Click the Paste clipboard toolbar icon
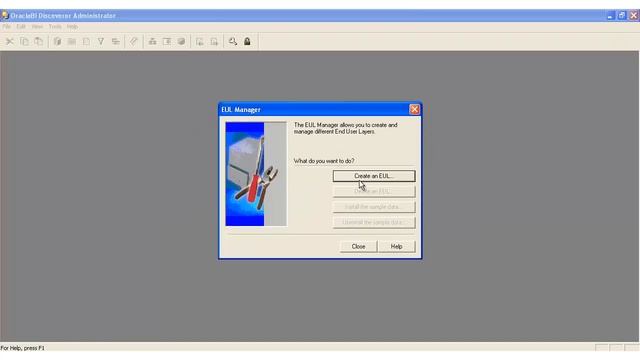 (x=39, y=42)
